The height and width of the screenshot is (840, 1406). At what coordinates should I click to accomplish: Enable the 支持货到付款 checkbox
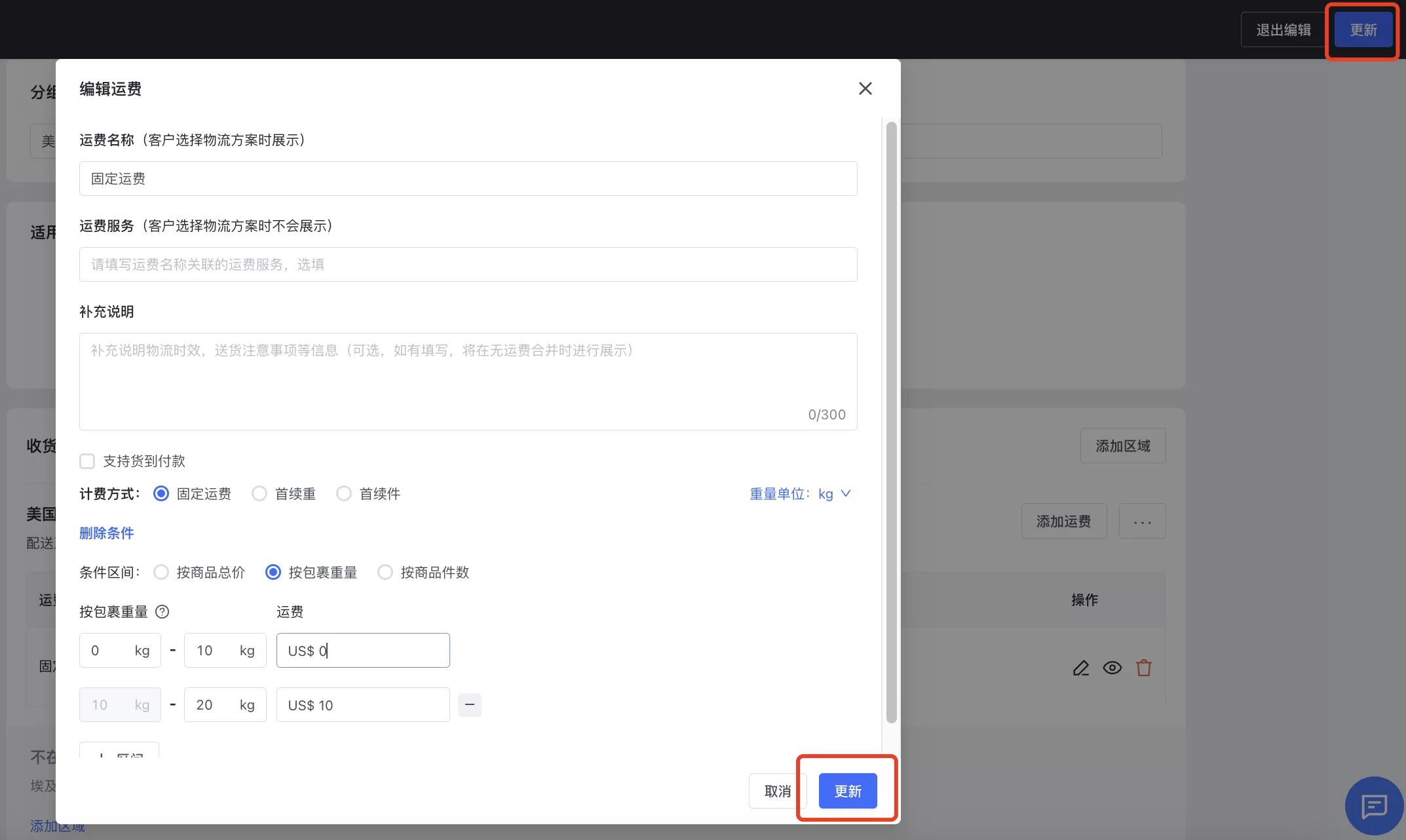[x=87, y=461]
